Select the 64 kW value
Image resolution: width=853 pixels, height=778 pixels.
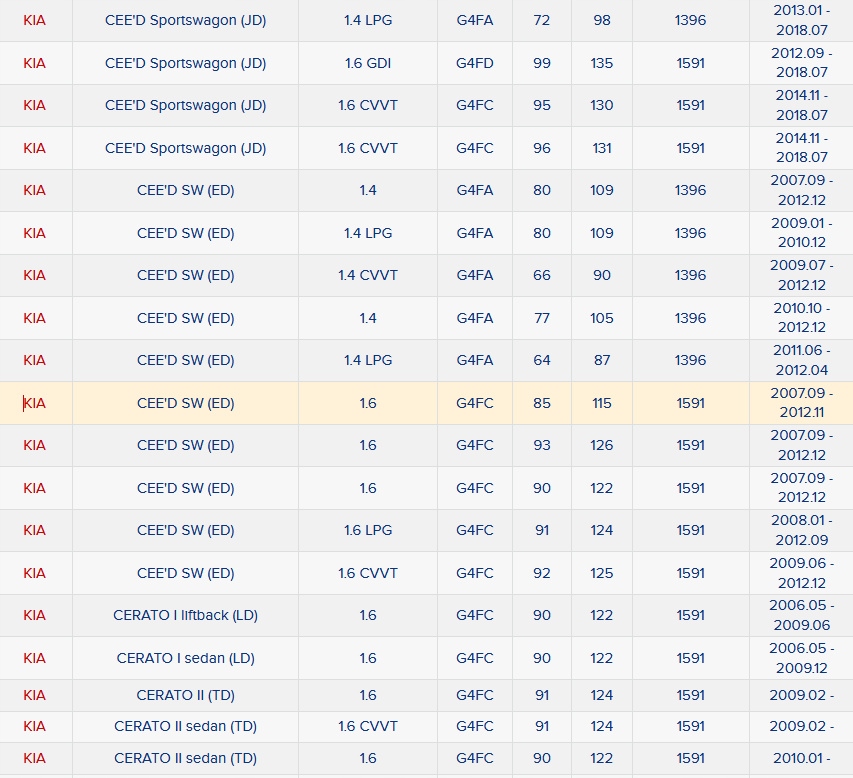542,360
